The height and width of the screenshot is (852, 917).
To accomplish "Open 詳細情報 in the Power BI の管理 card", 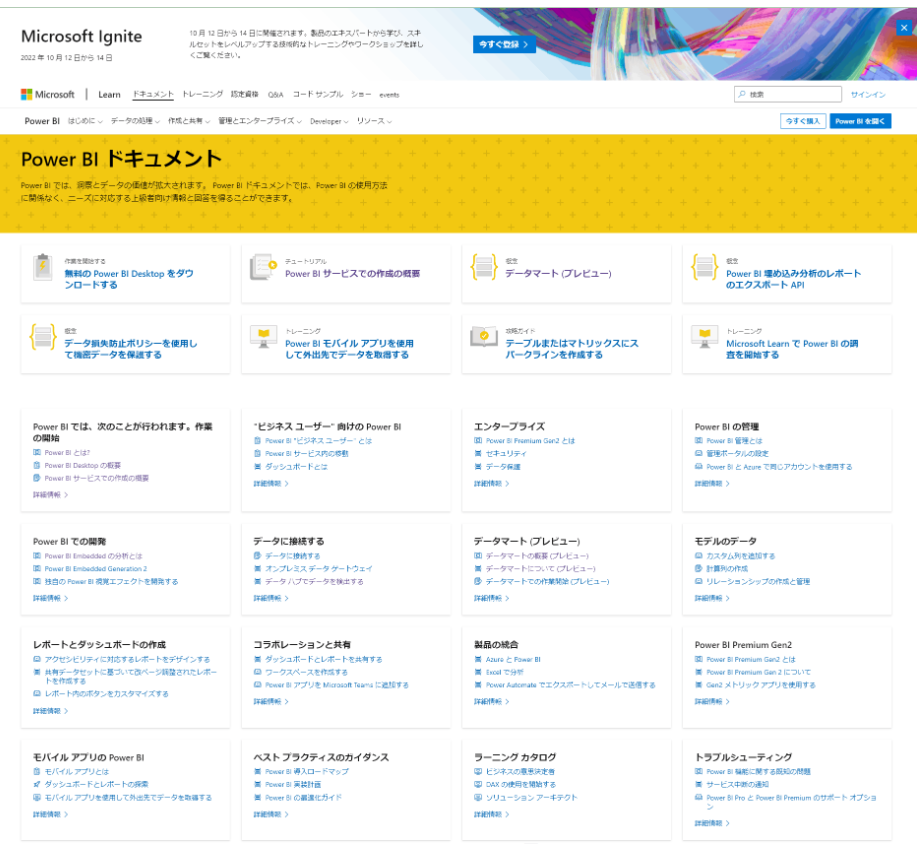I will (x=712, y=484).
